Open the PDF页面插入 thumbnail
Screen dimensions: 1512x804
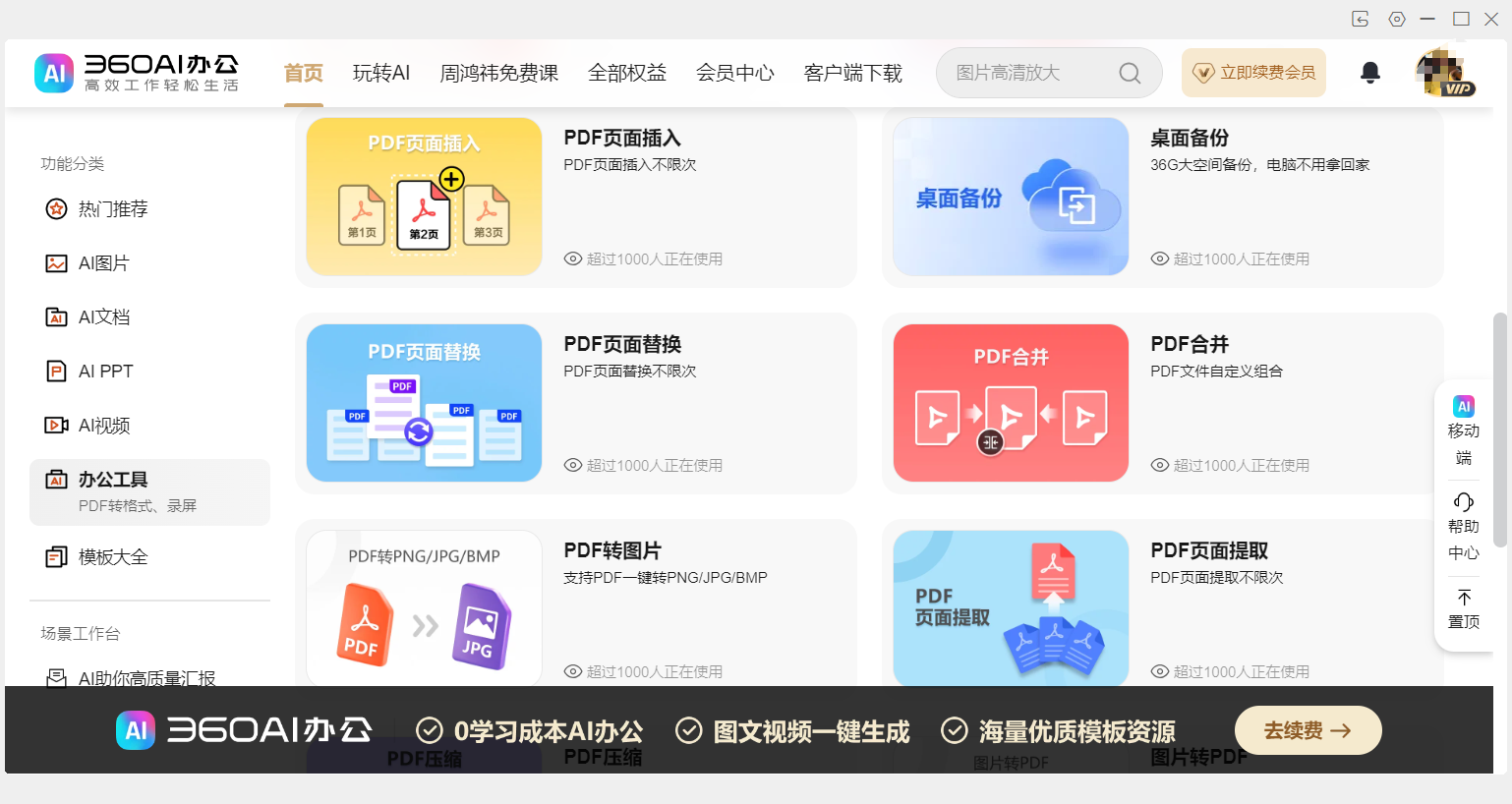point(424,197)
